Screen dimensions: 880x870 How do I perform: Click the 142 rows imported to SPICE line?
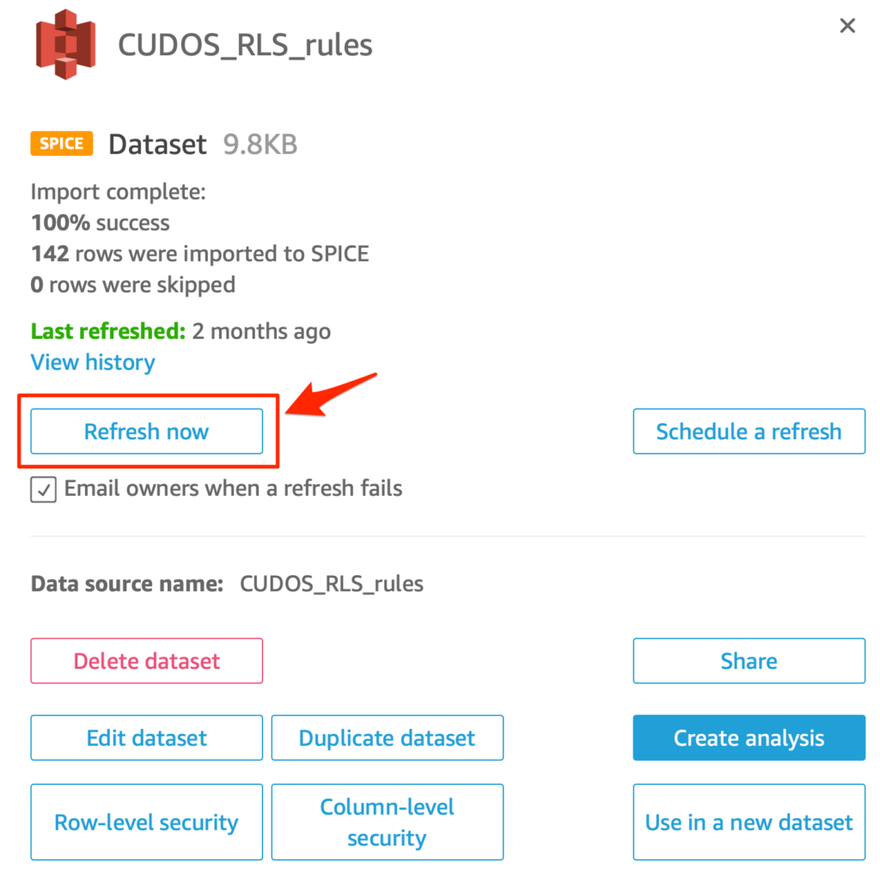pyautogui.click(x=200, y=254)
